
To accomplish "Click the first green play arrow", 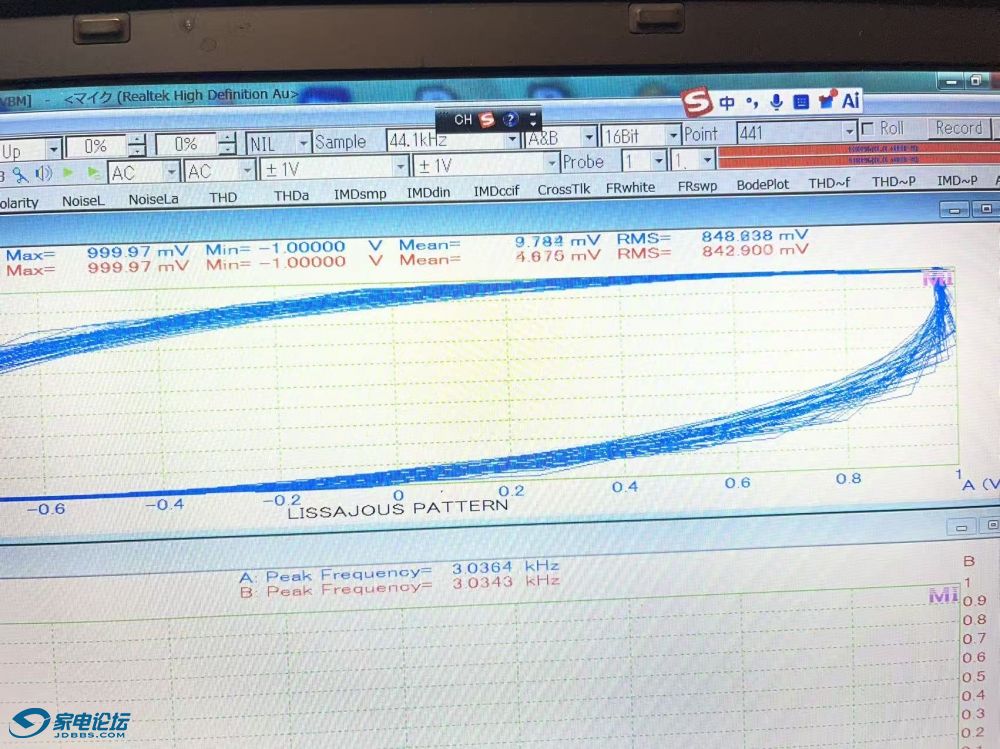I will point(68,172).
